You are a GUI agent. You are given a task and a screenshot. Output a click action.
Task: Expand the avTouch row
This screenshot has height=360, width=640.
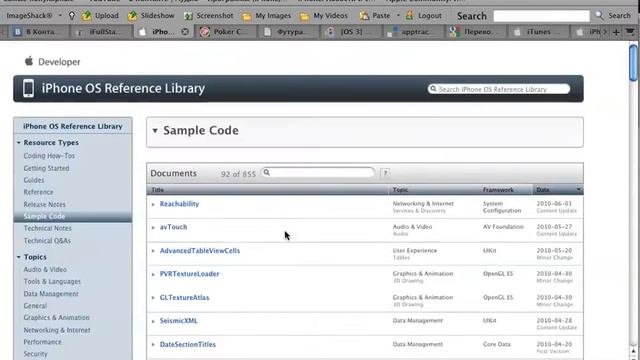(153, 227)
